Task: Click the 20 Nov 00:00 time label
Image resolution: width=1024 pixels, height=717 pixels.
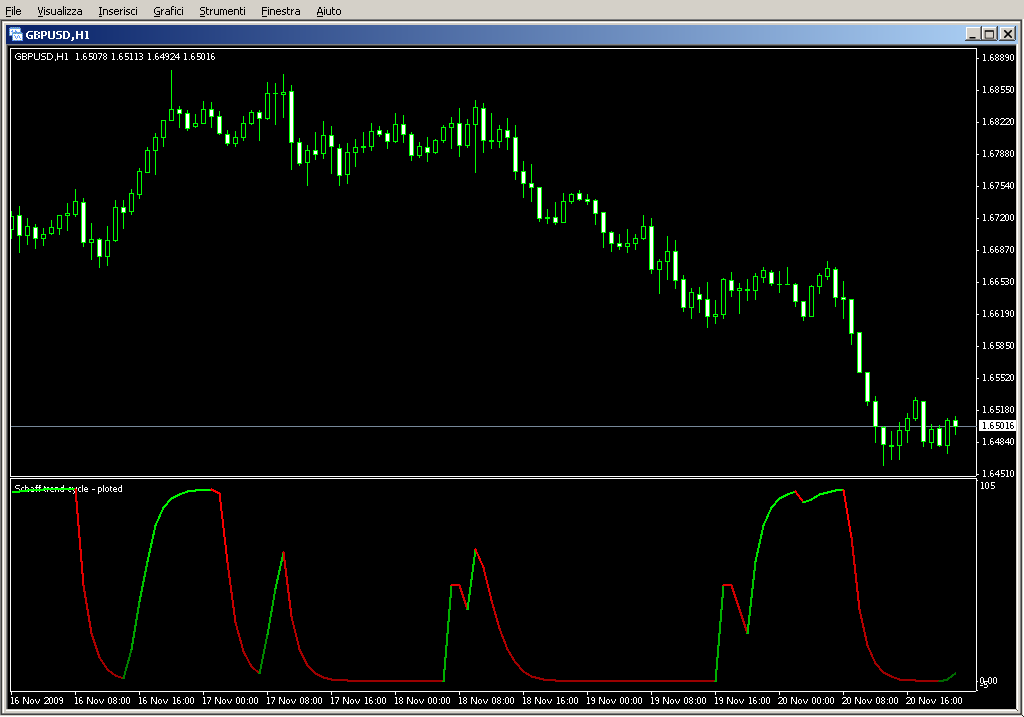Action: coord(806,701)
